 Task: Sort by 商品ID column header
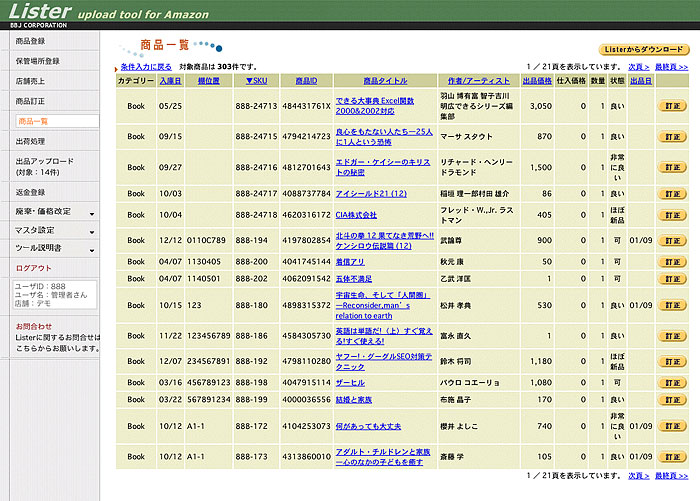[x=306, y=81]
